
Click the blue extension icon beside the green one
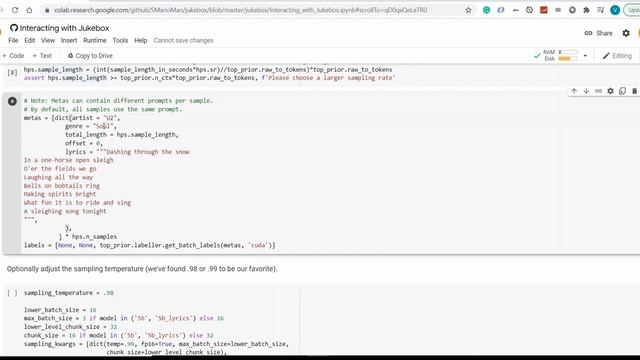[x=500, y=10]
